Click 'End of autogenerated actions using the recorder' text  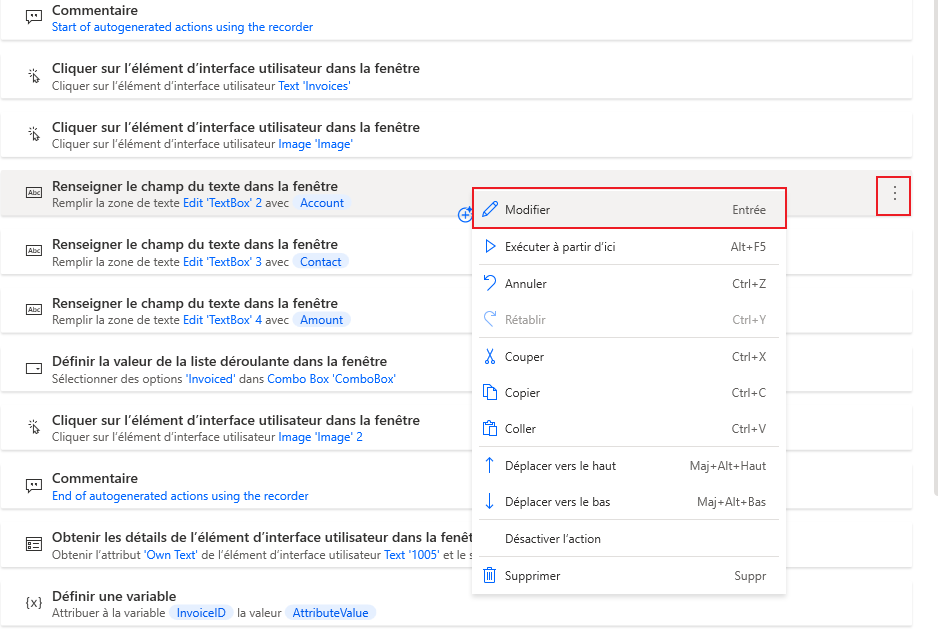(x=180, y=496)
